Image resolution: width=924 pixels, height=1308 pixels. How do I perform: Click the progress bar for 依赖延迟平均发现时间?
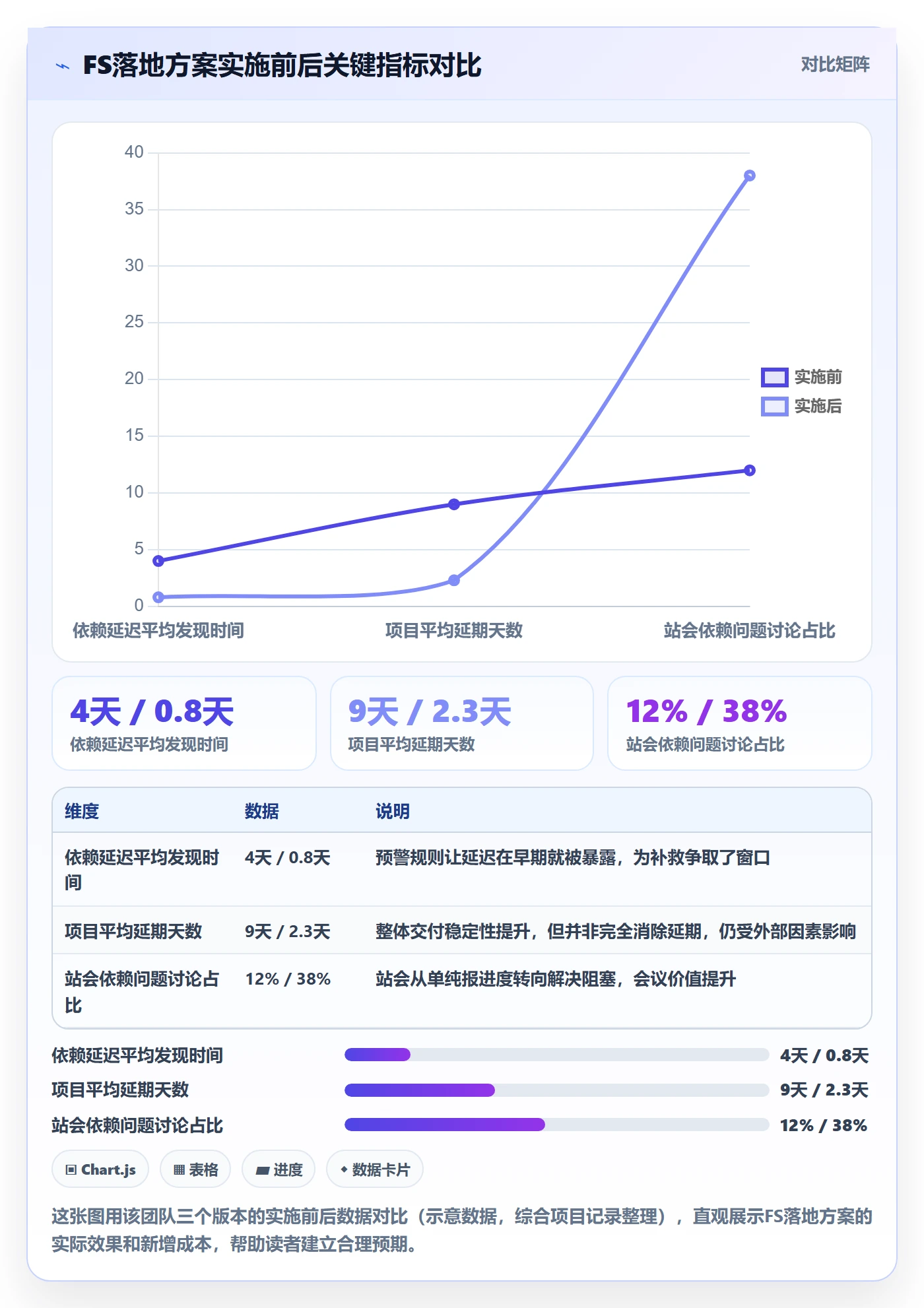(x=557, y=1055)
